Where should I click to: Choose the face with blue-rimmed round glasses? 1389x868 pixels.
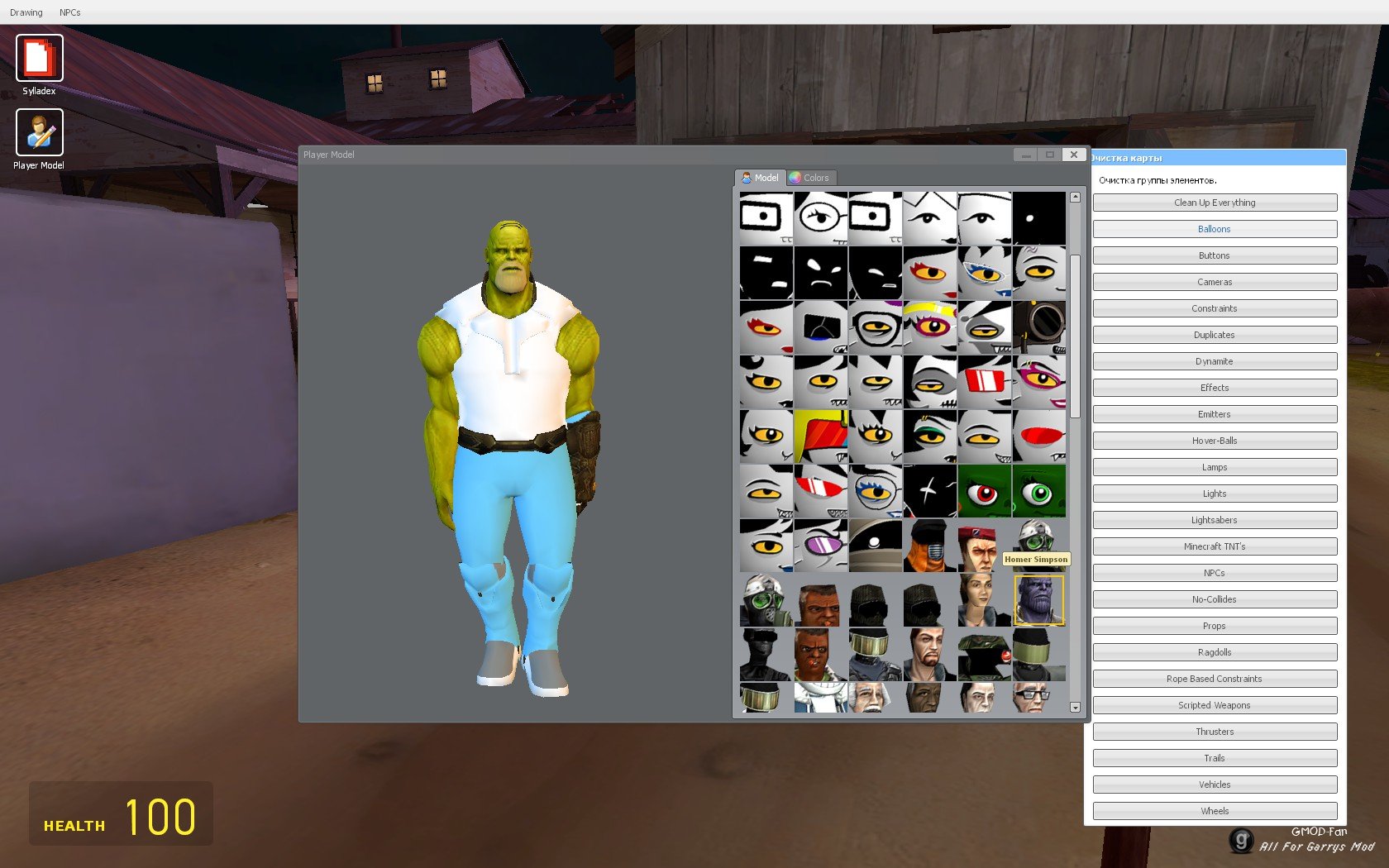pyautogui.click(x=875, y=491)
